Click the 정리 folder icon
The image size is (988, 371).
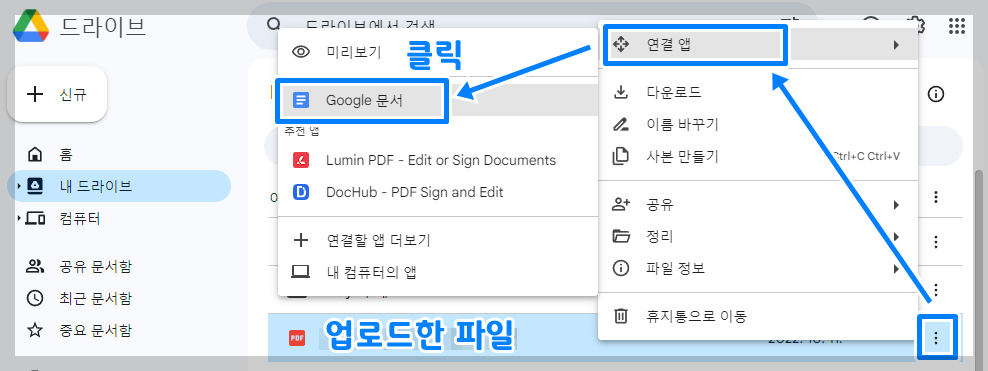(621, 237)
